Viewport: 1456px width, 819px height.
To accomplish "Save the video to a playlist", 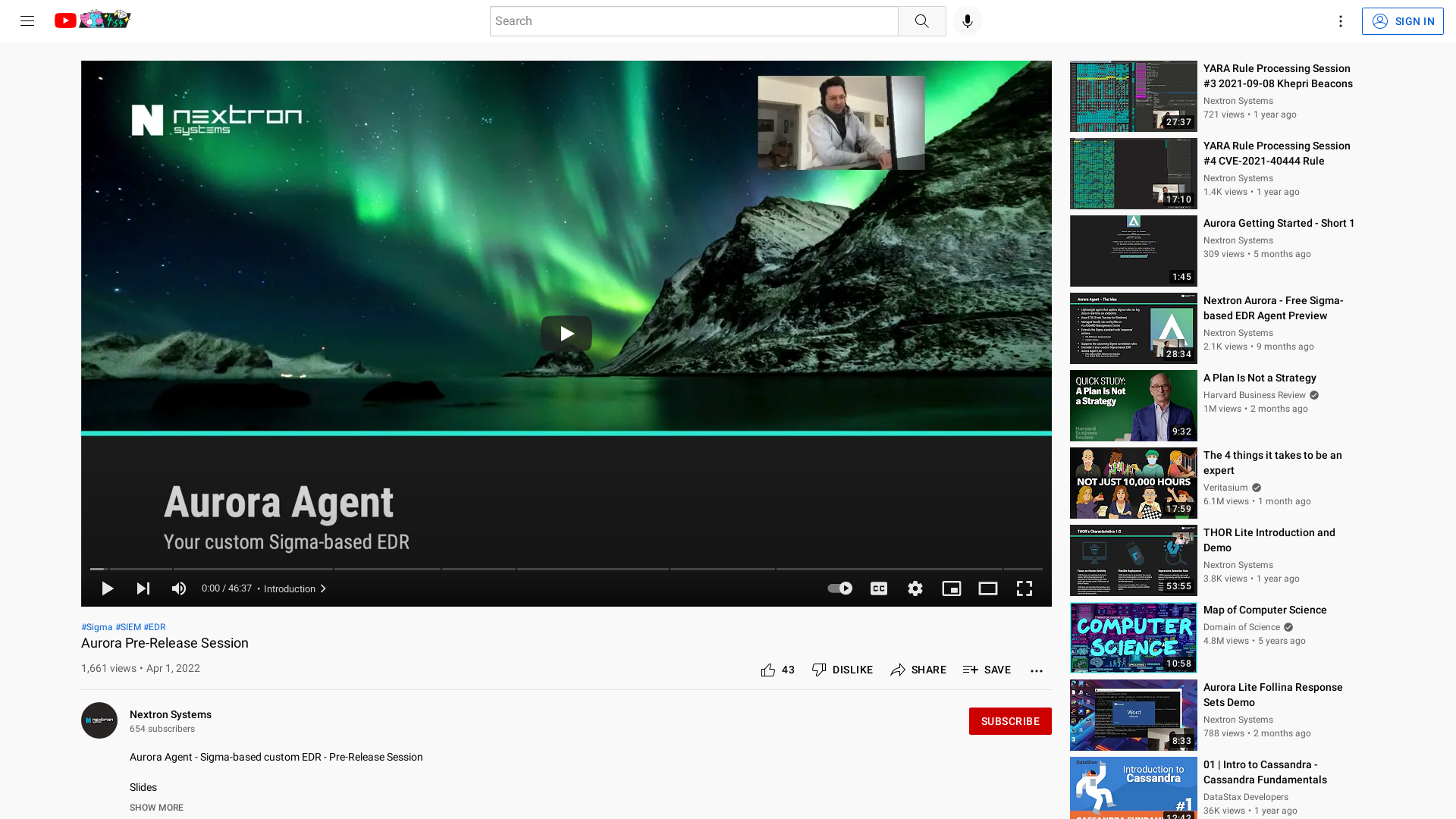I will (987, 670).
